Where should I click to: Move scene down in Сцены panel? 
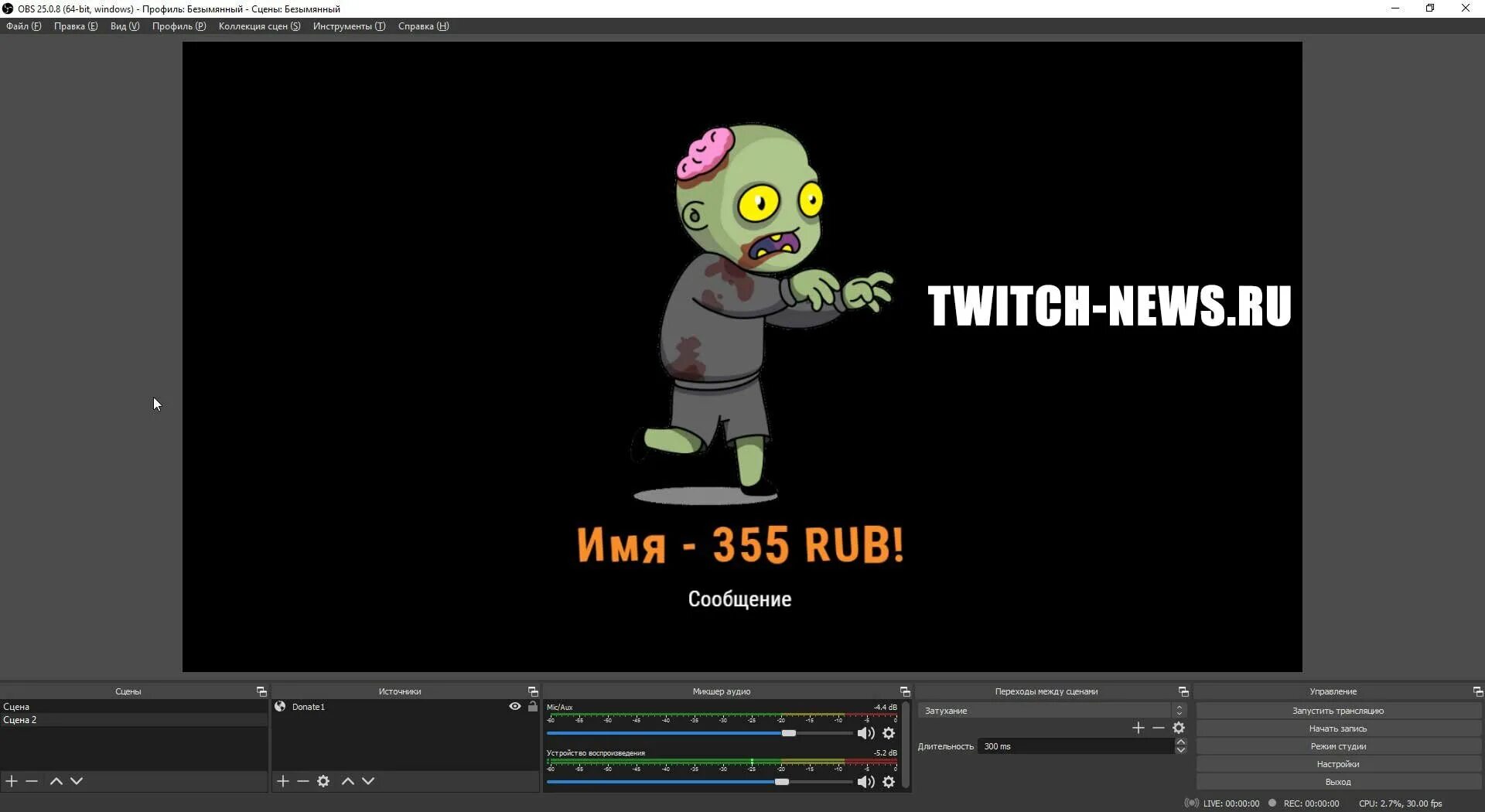pos(77,781)
